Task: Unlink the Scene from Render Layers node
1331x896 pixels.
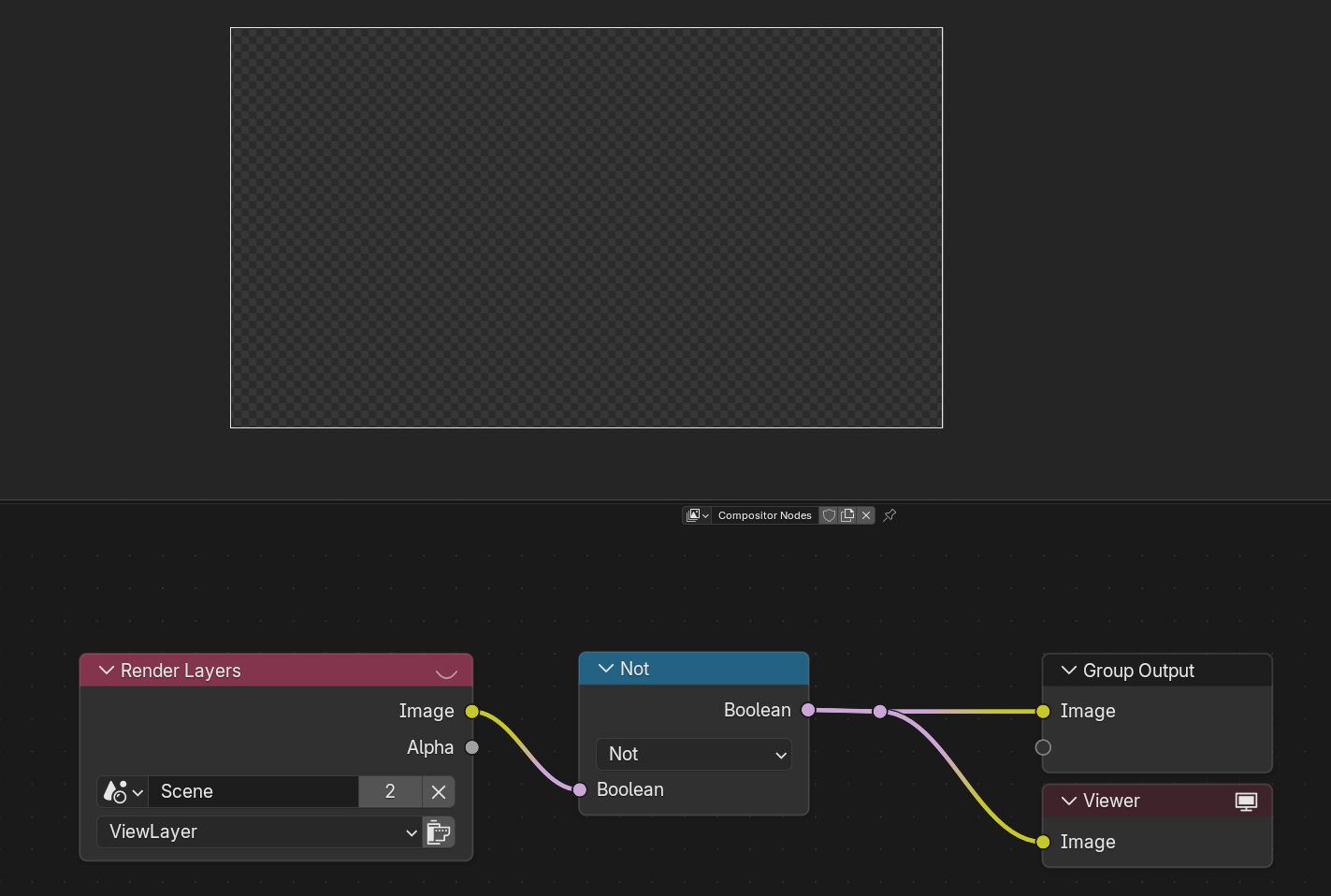Action: [x=439, y=791]
